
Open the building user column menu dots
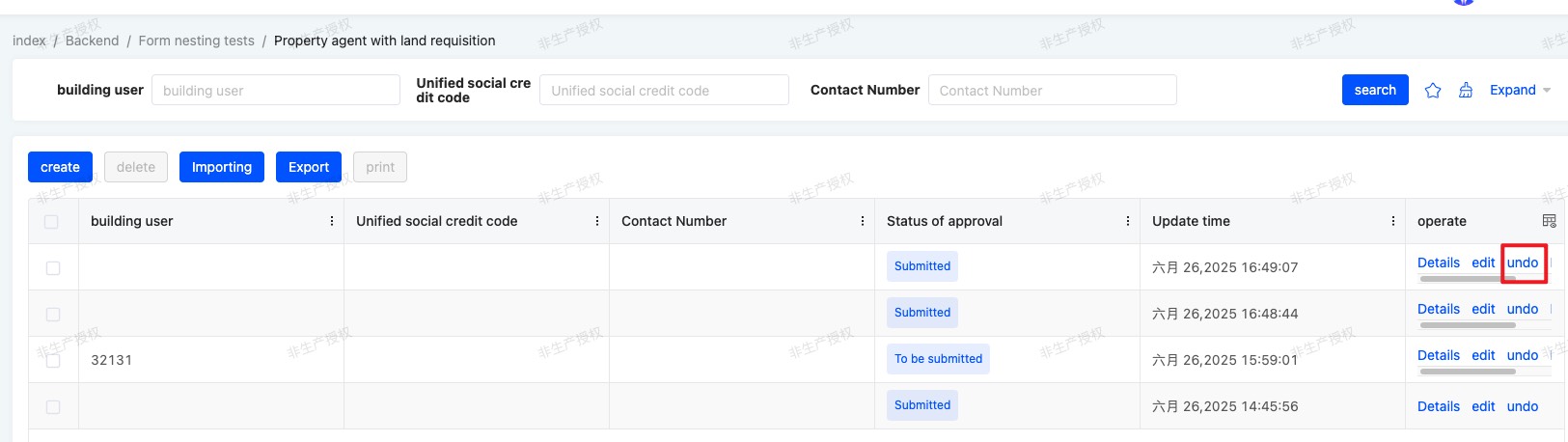pyautogui.click(x=332, y=221)
